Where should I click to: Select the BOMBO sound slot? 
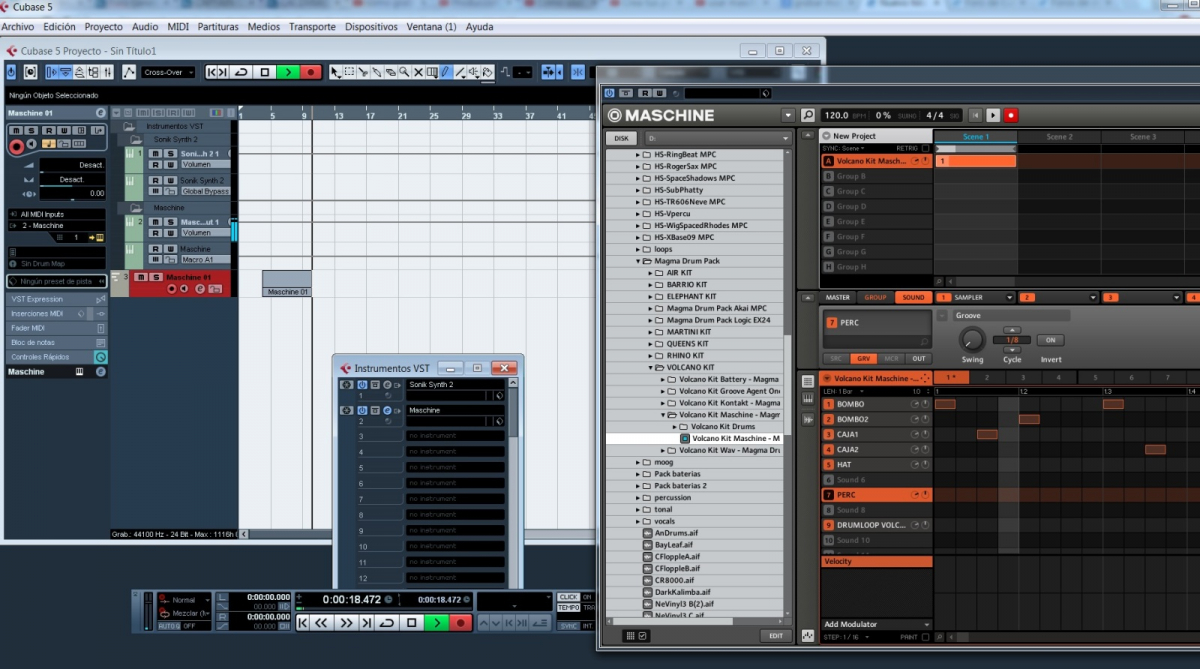pos(876,404)
